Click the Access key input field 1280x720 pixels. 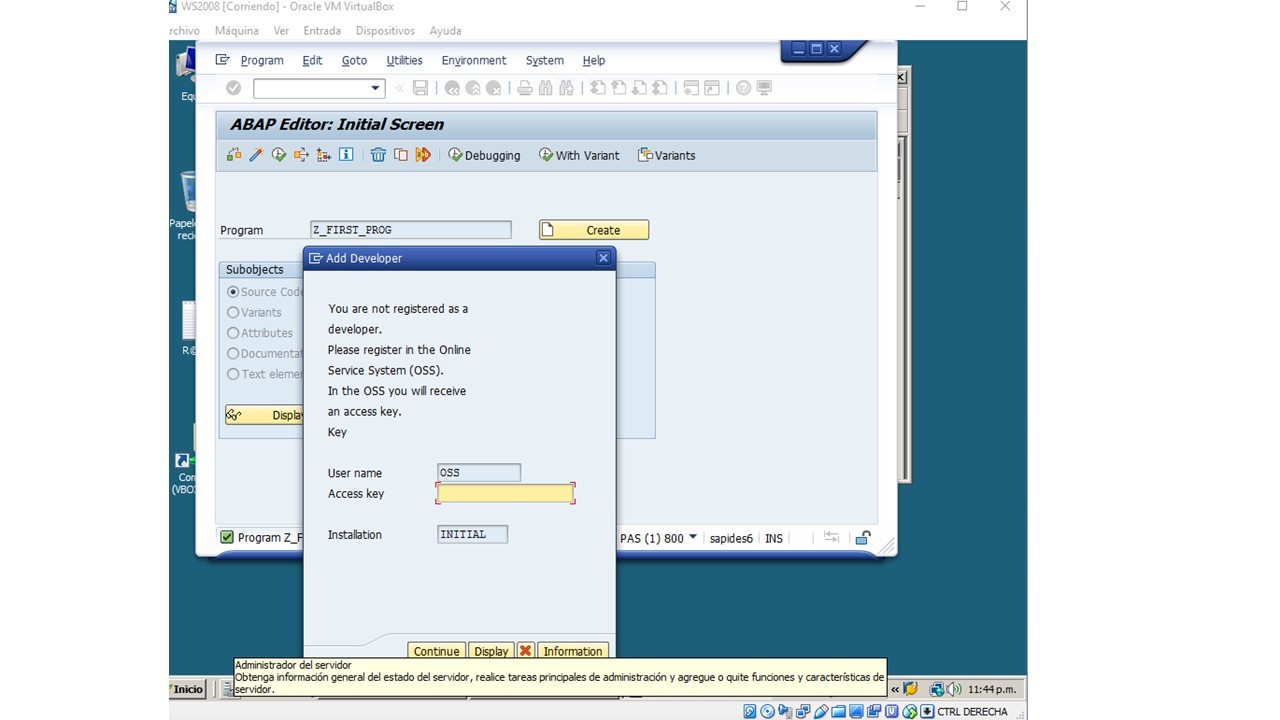pos(505,493)
